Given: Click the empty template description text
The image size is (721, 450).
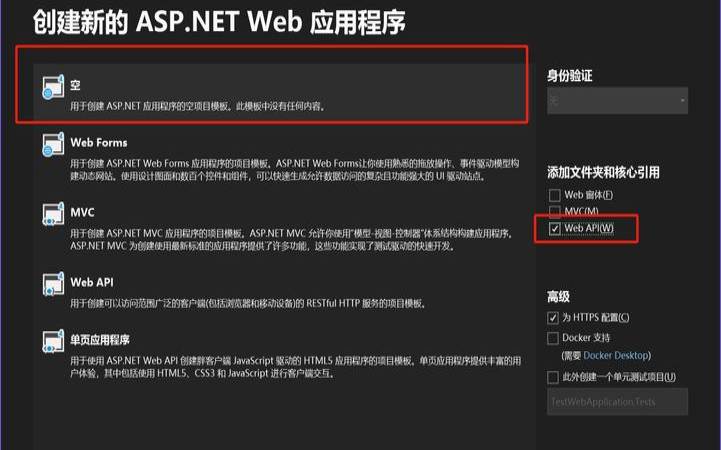Looking at the screenshot, I should tap(198, 106).
